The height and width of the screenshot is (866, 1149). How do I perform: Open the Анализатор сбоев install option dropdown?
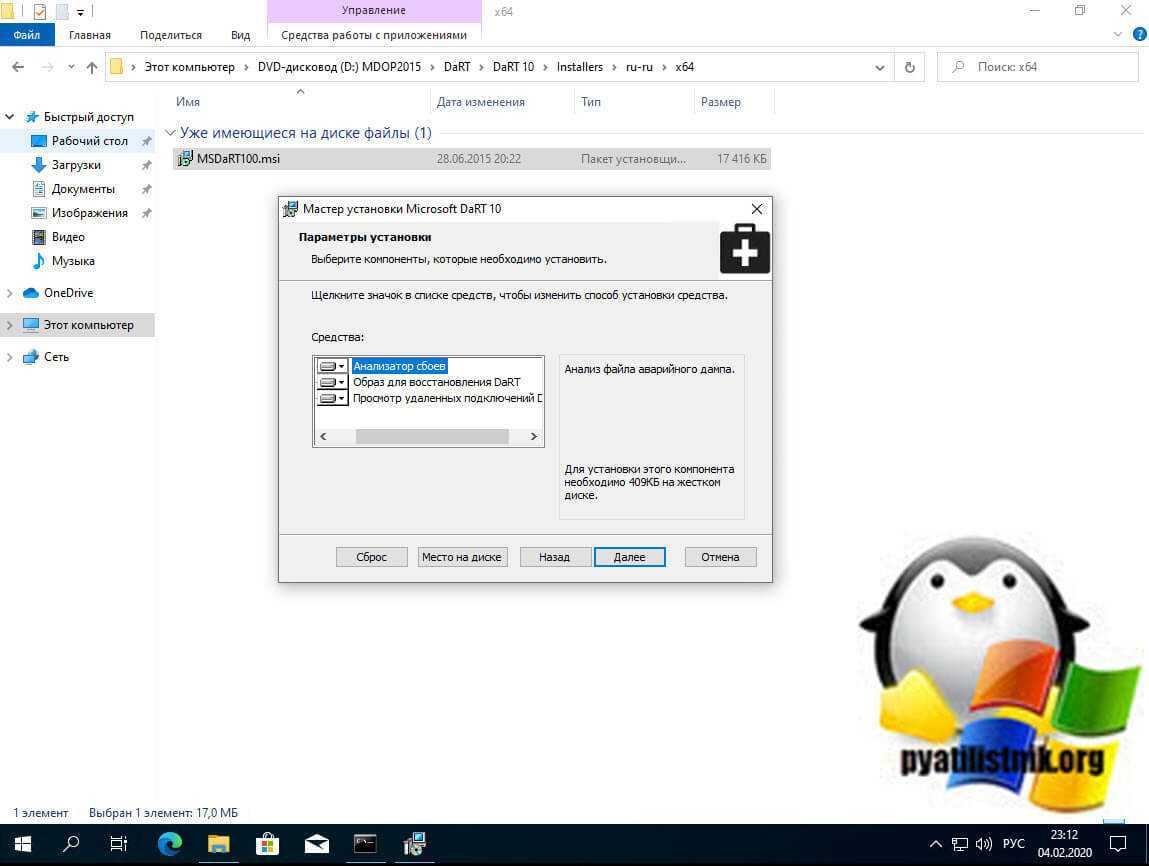[x=332, y=367]
